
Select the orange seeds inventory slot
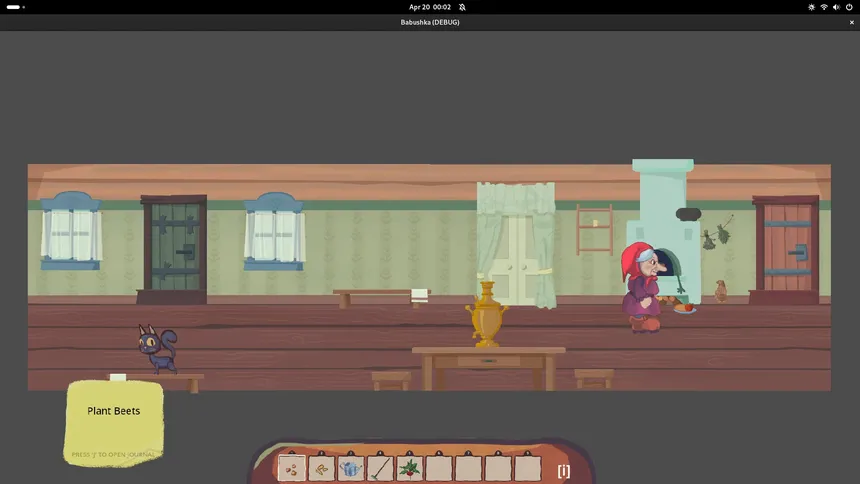coord(292,468)
